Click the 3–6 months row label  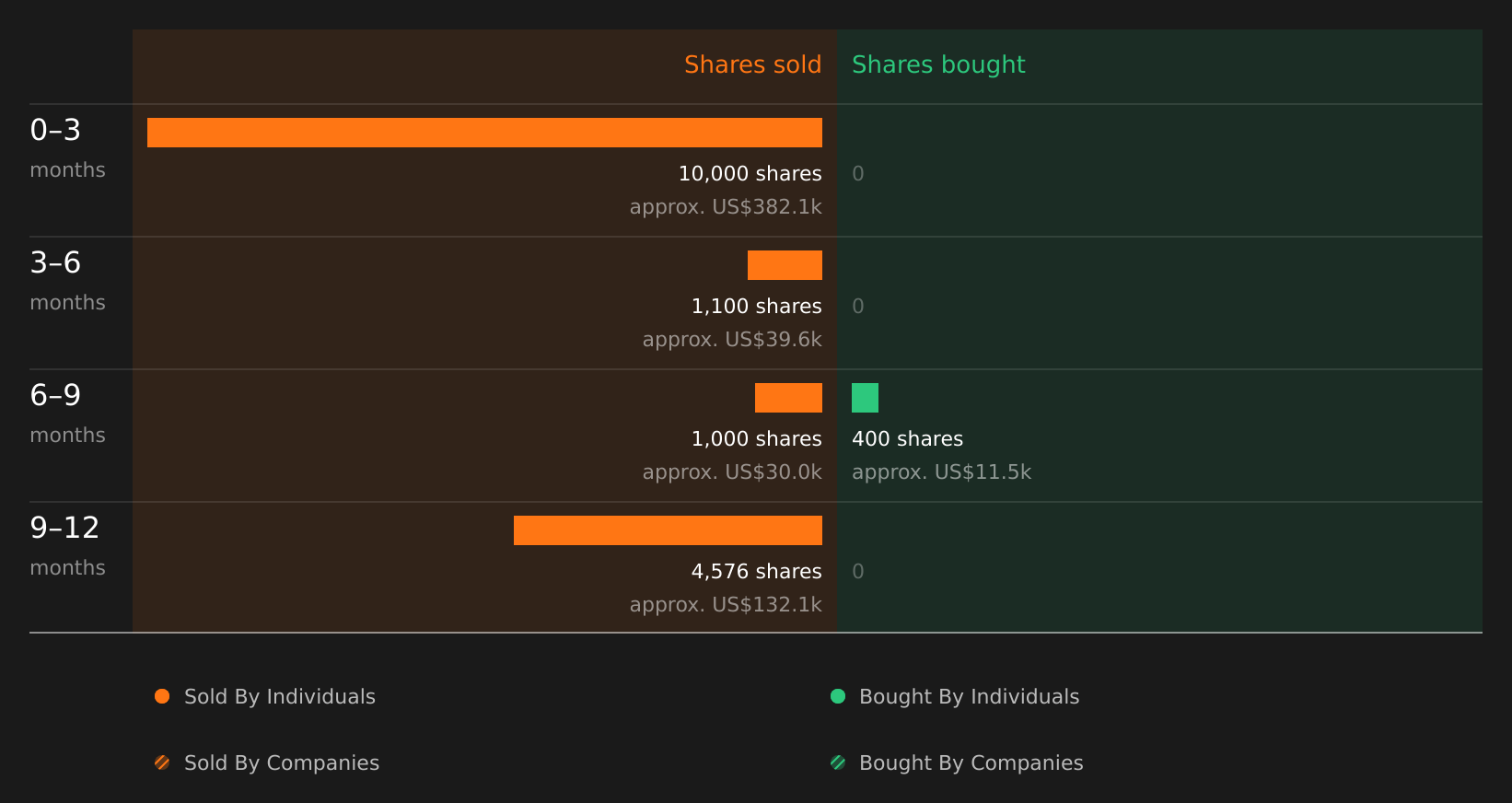pyautogui.click(x=67, y=281)
